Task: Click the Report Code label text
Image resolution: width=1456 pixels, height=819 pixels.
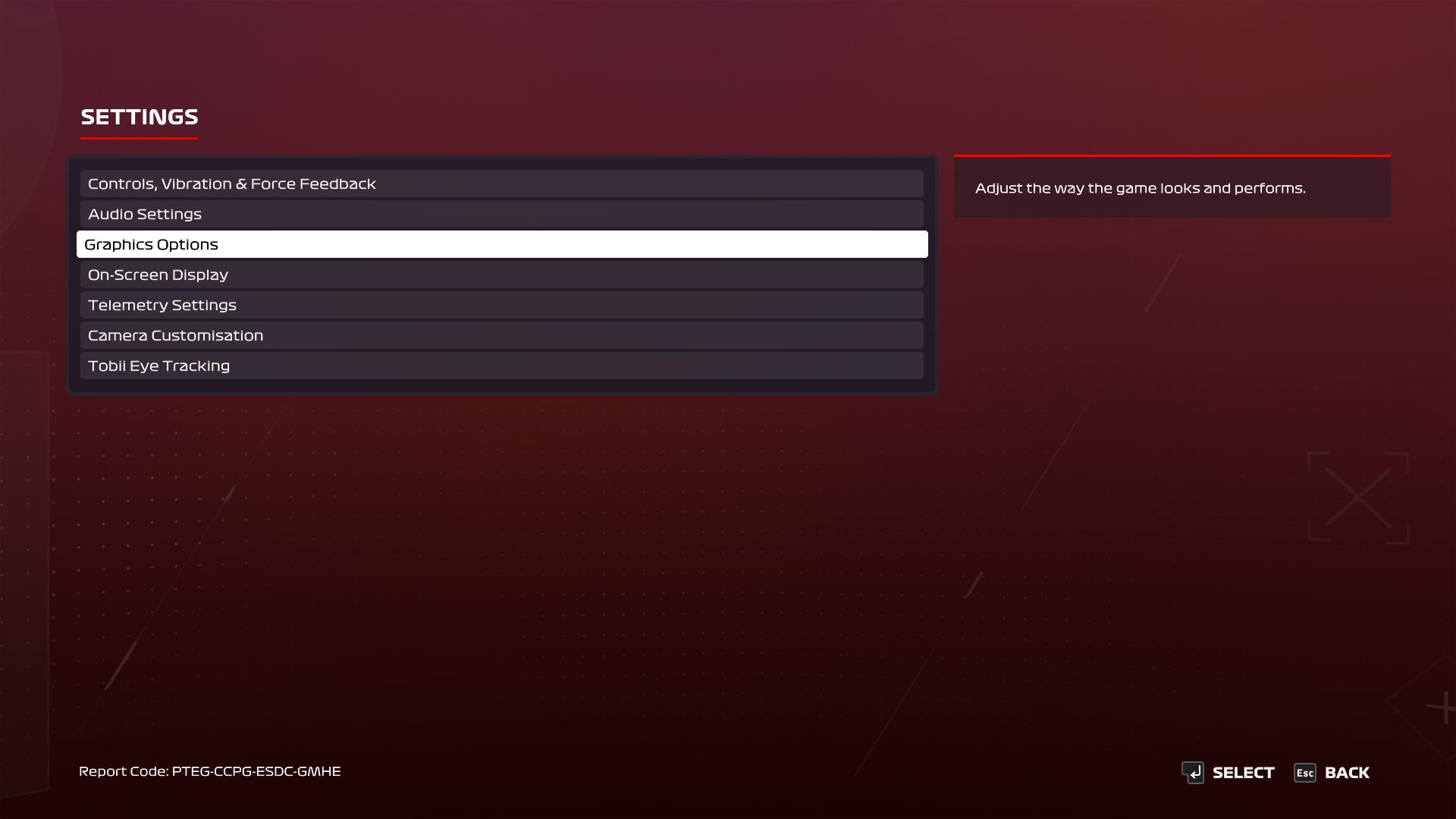Action: [124, 771]
